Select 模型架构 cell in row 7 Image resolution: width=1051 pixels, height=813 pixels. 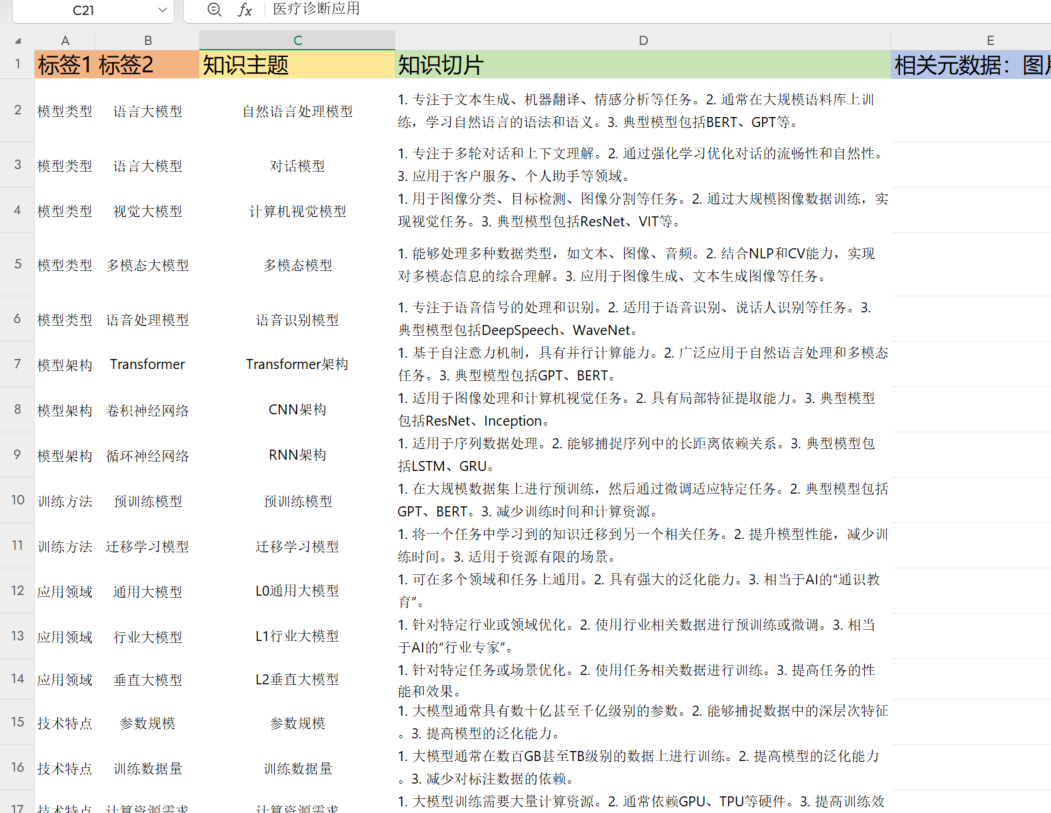tap(65, 365)
